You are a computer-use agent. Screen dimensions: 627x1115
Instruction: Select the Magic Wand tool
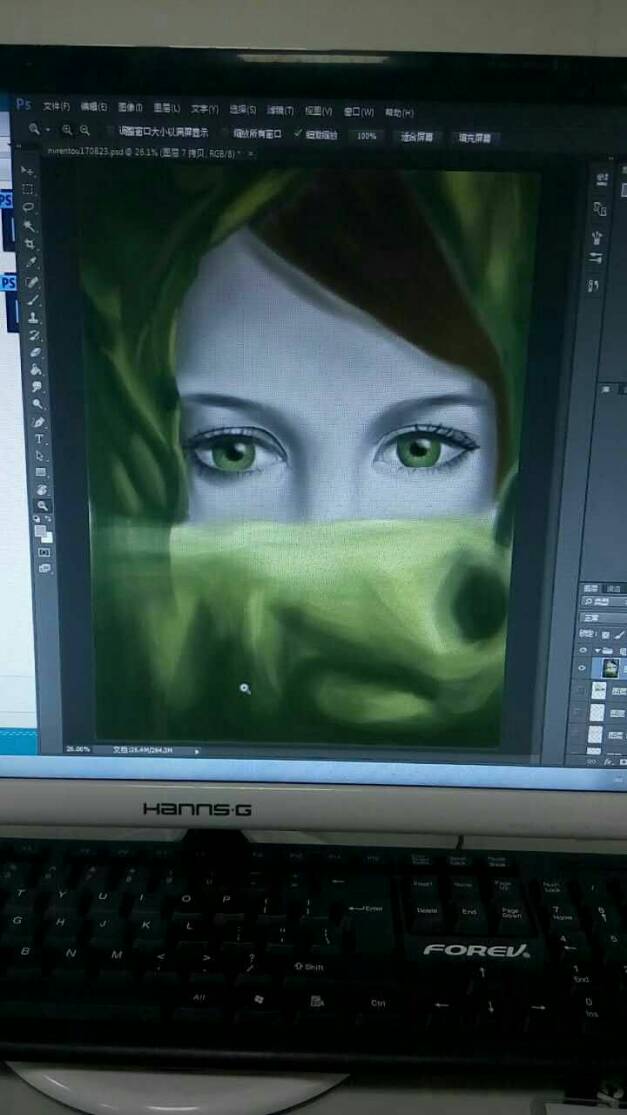tap(29, 225)
